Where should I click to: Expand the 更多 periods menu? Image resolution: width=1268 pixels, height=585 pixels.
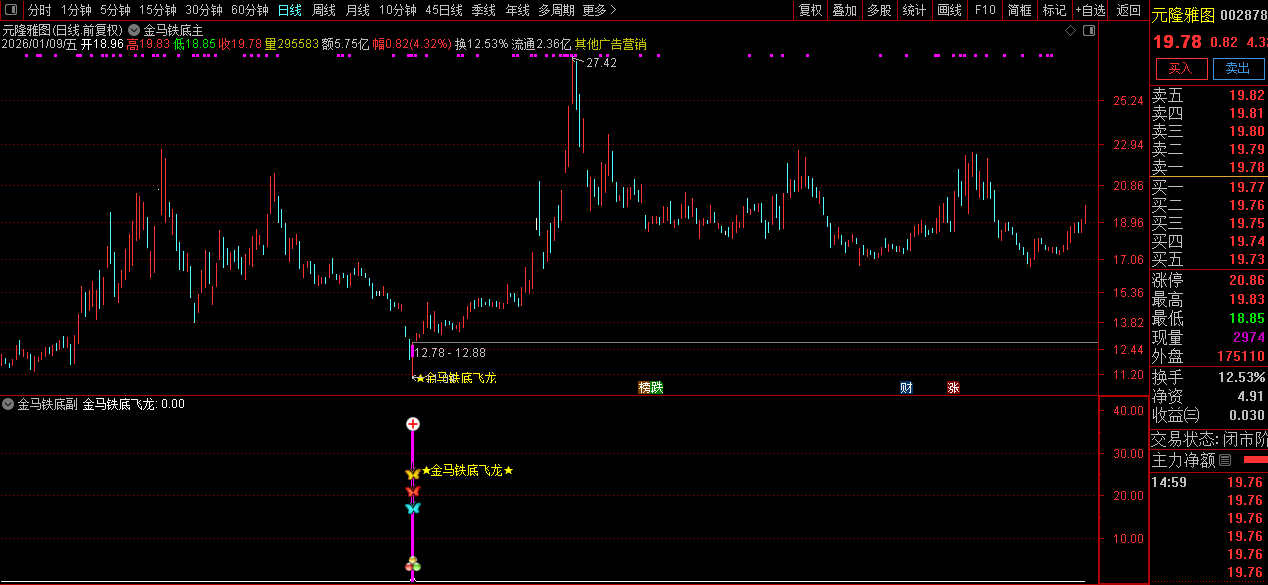tap(599, 10)
